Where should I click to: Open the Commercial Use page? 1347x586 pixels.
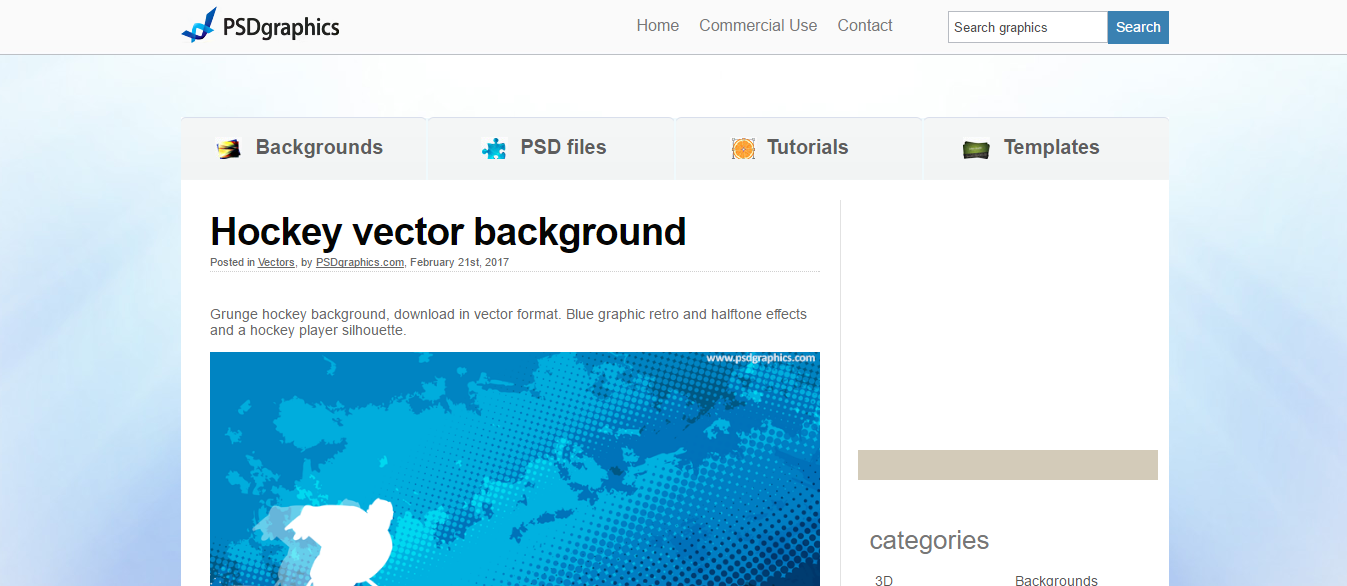(758, 26)
